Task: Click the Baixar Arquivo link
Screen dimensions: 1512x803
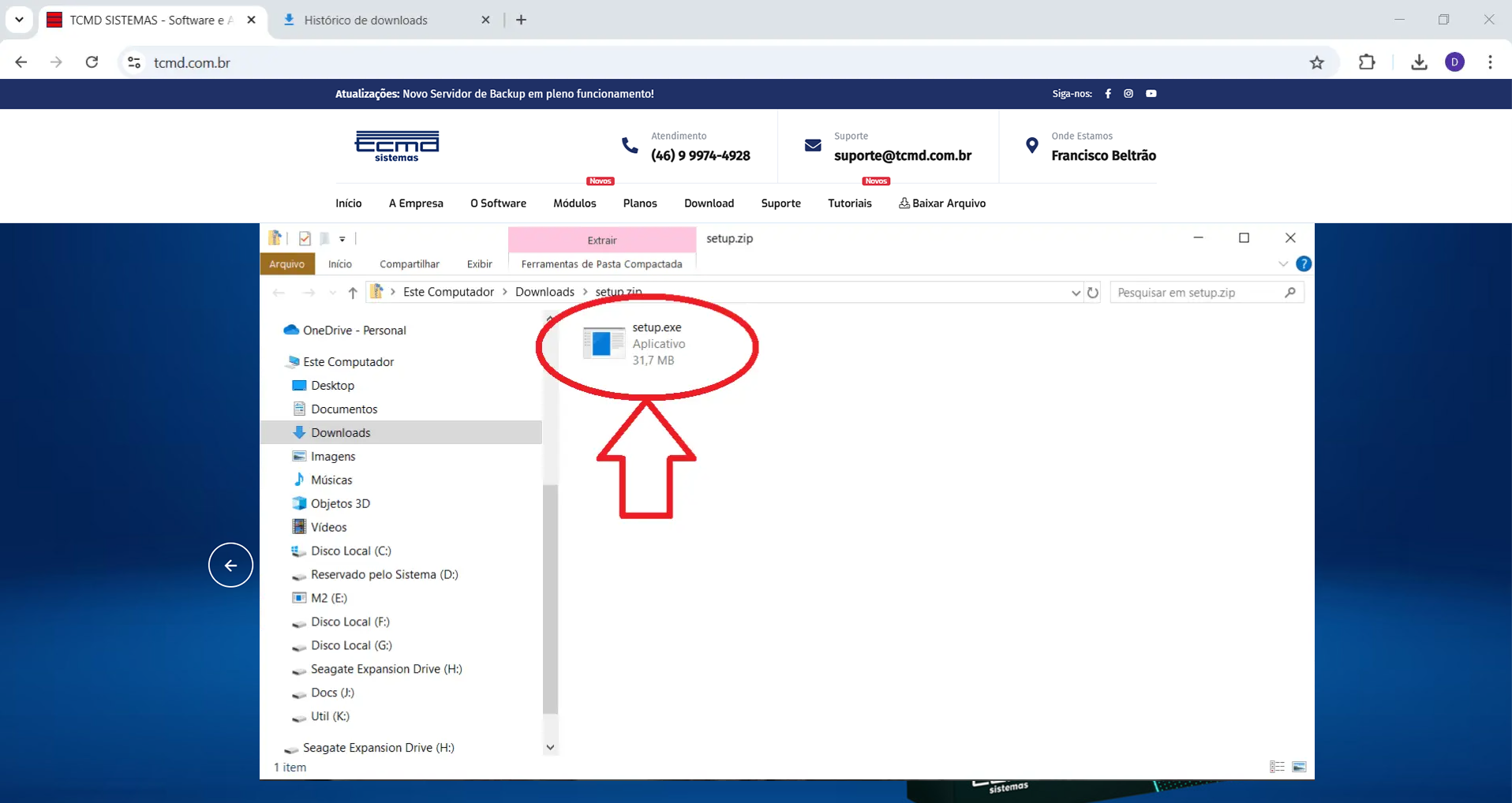Action: coord(942,204)
